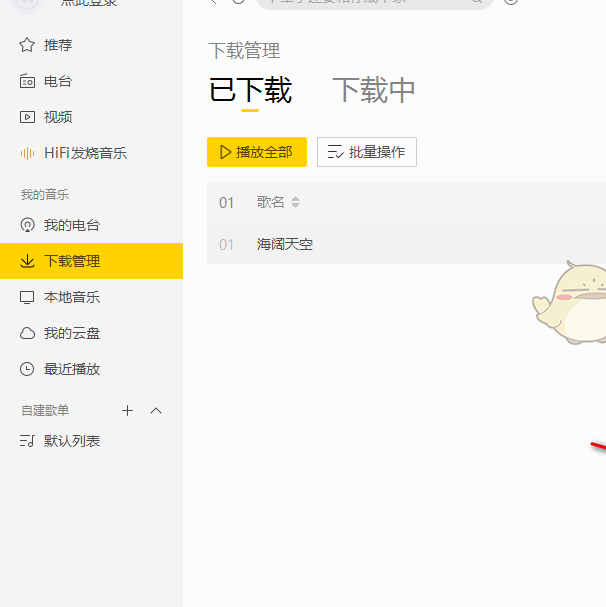The image size is (606, 607).
Task: Select the song 海阔天空
Action: 285,244
